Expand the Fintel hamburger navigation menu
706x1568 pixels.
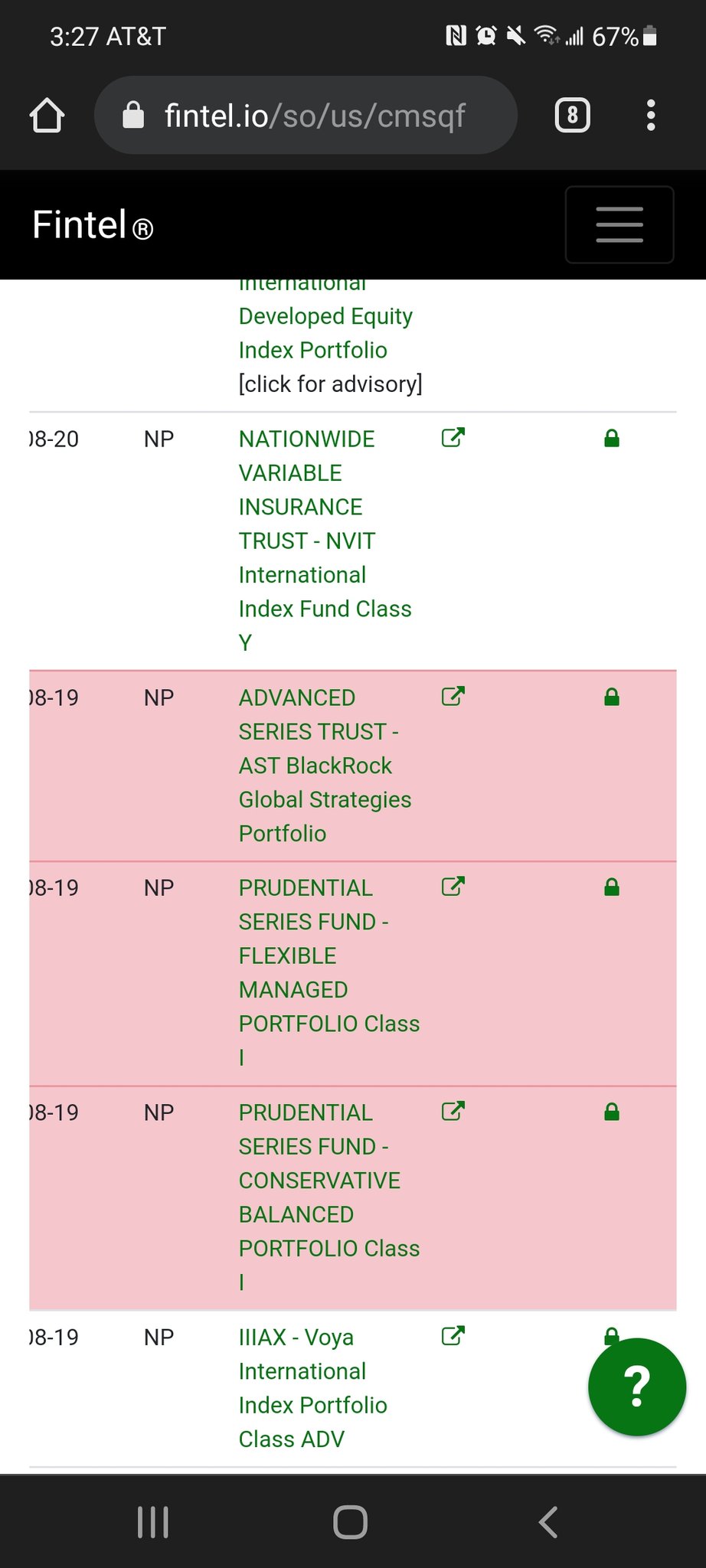tap(619, 224)
